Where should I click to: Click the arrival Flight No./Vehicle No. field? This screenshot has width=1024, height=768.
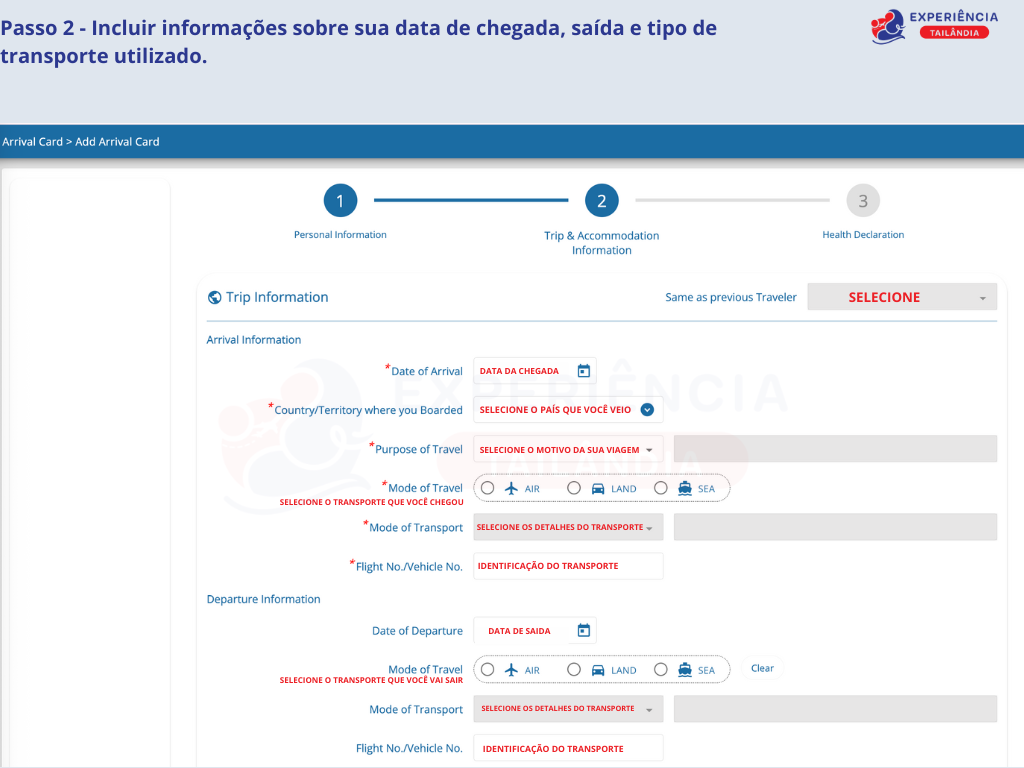click(x=567, y=566)
